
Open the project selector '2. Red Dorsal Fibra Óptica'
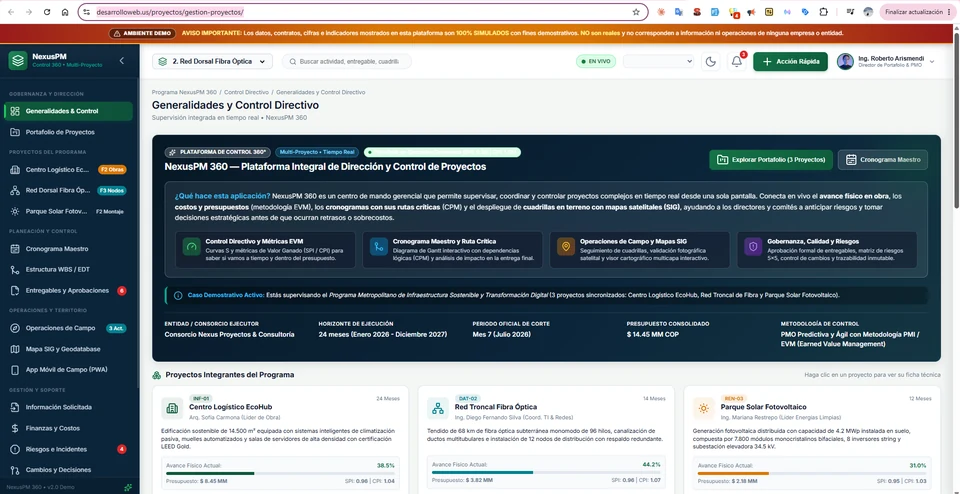tap(212, 61)
